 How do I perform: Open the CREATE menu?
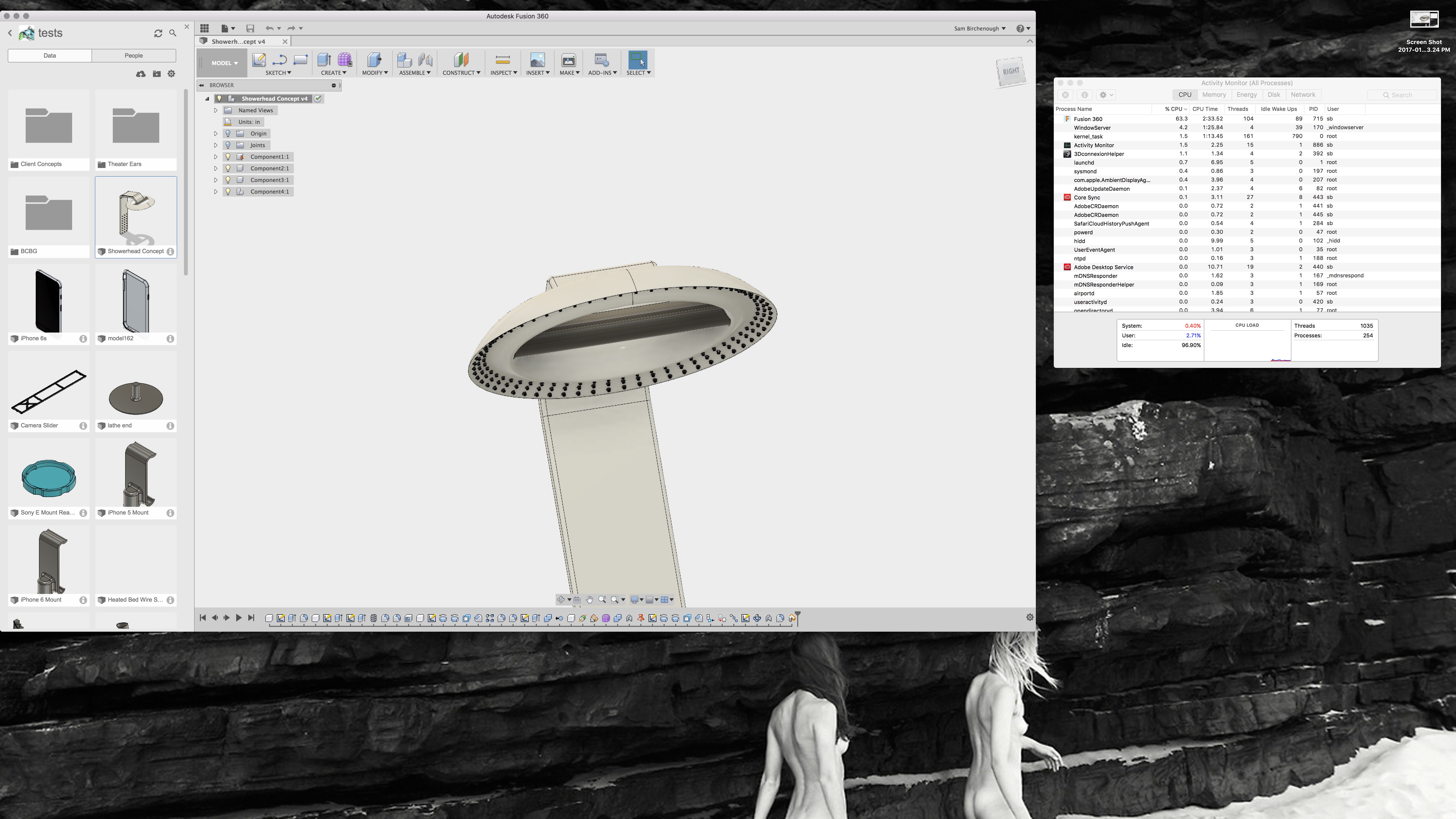pyautogui.click(x=334, y=73)
